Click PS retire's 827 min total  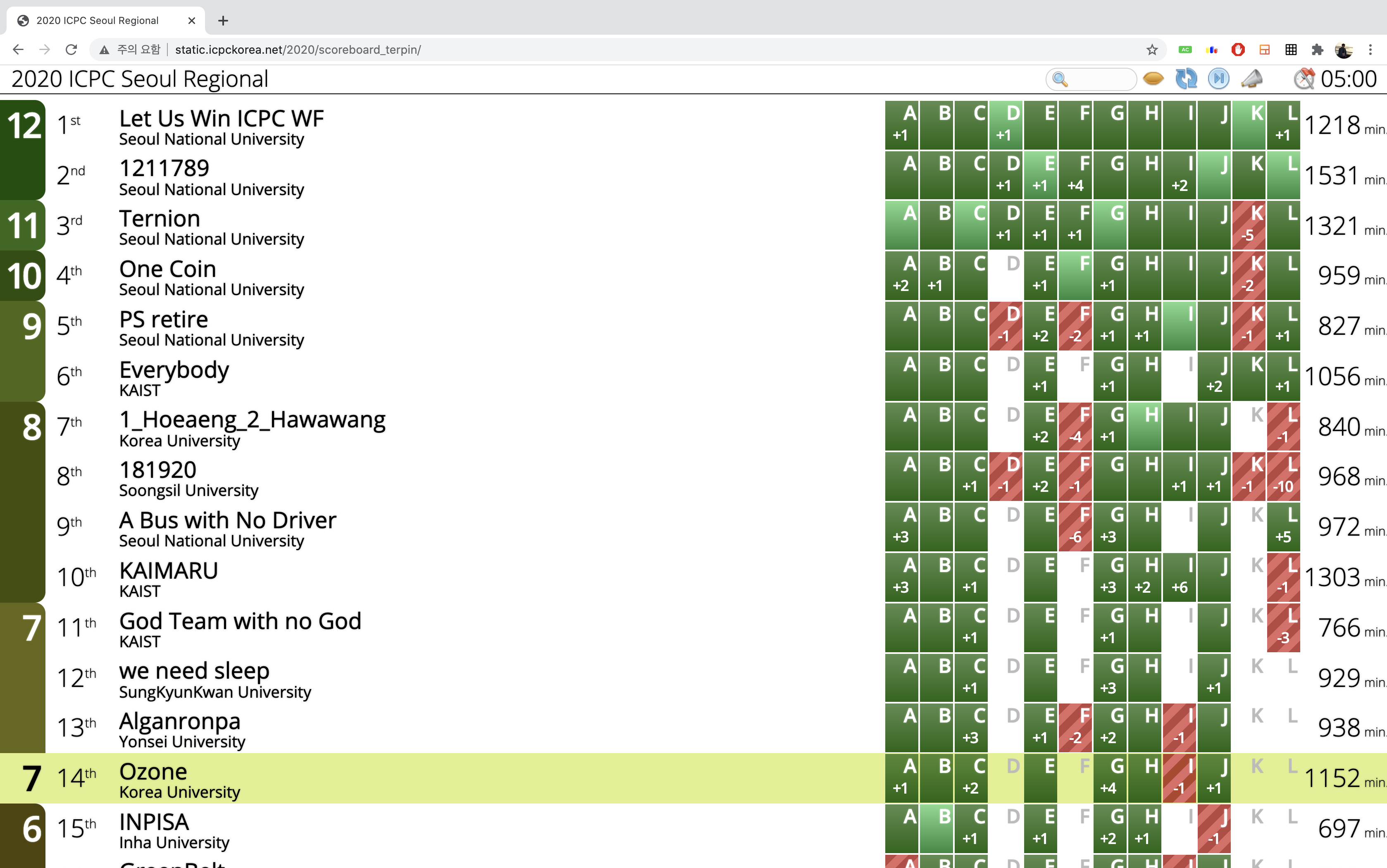click(x=1351, y=326)
